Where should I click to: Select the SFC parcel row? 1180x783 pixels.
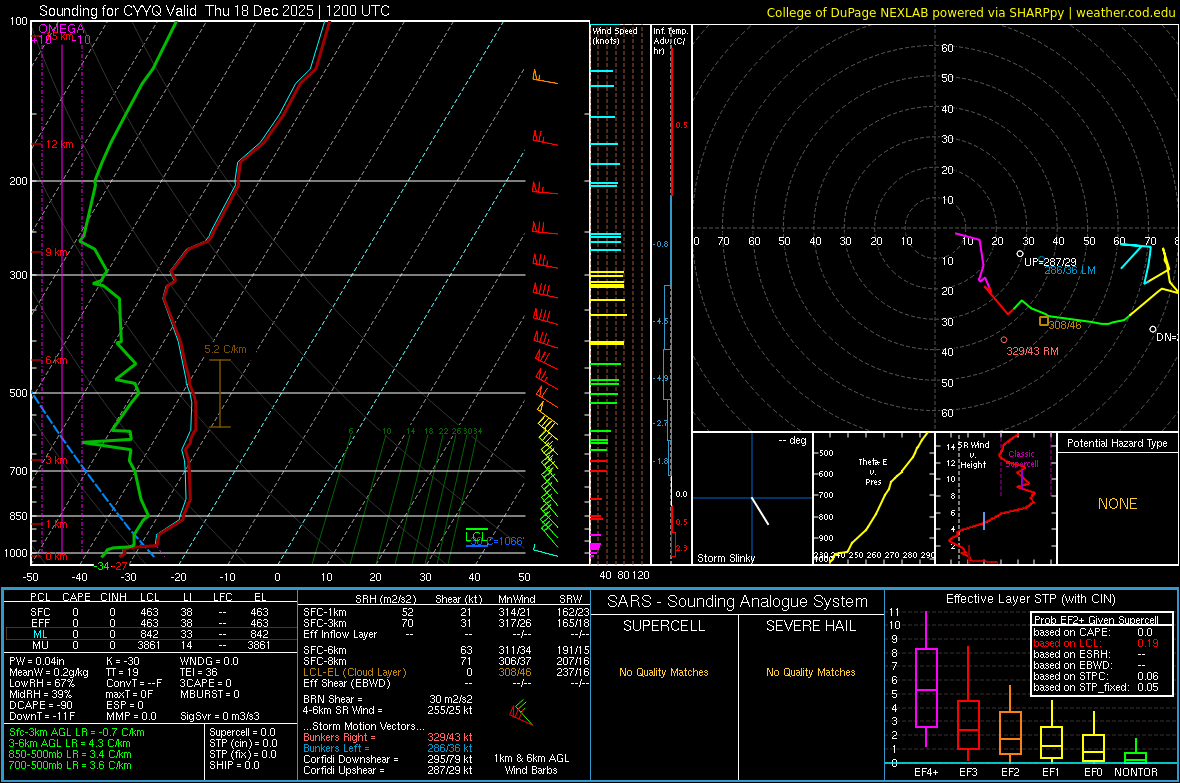pos(151,612)
